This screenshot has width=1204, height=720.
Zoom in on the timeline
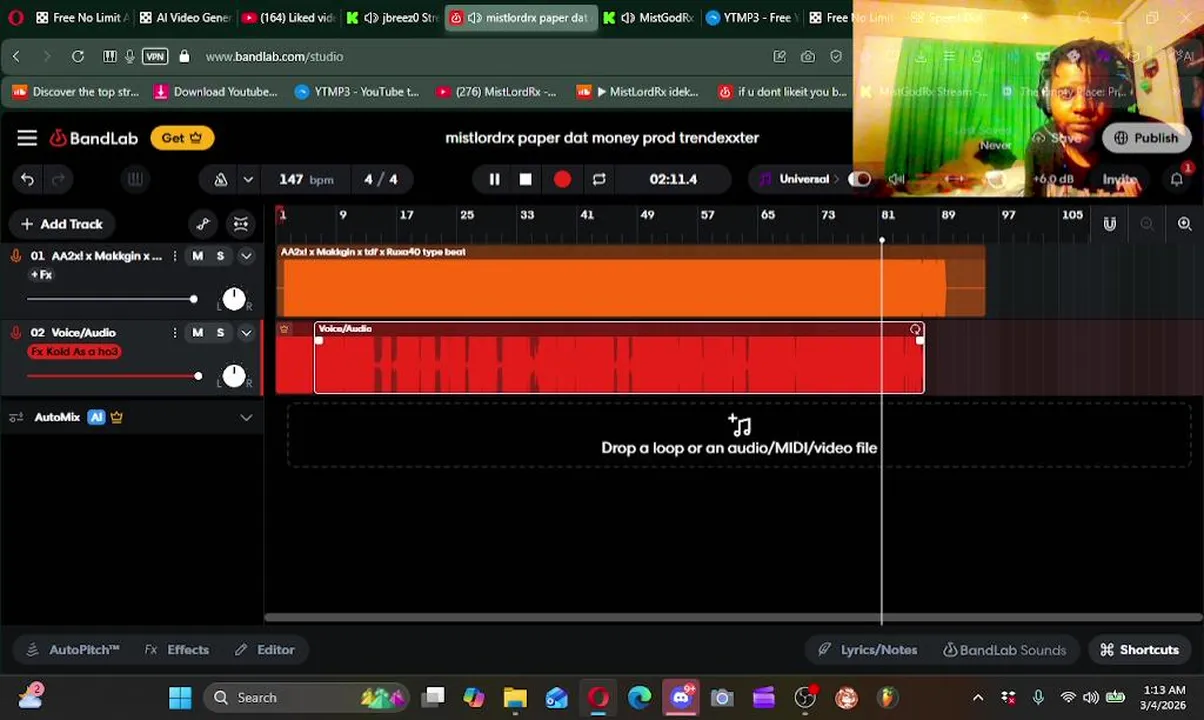[1185, 224]
